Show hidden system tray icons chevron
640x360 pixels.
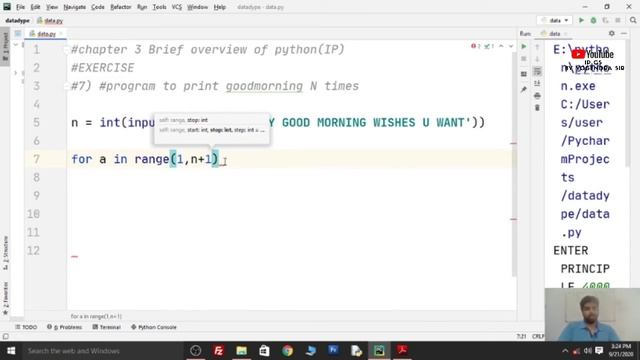pyautogui.click(x=565, y=351)
